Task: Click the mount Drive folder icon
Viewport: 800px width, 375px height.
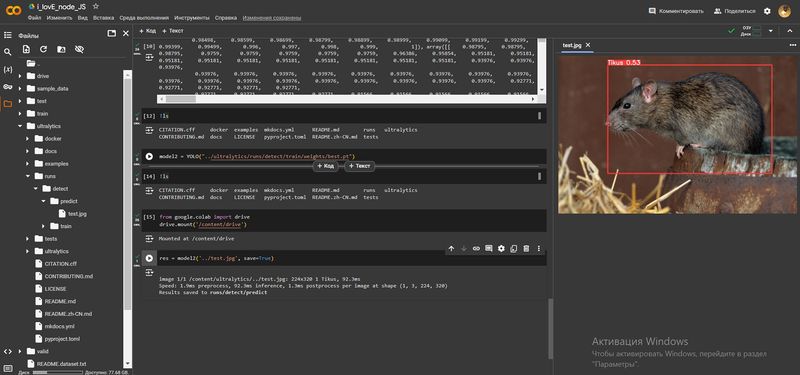Action: 61,49
